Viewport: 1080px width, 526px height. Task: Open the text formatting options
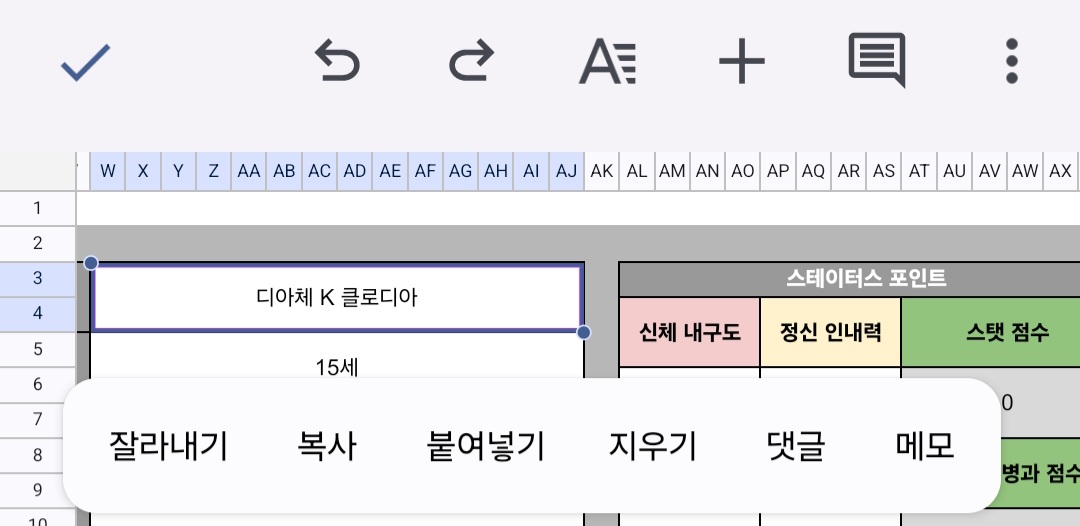[x=607, y=62]
